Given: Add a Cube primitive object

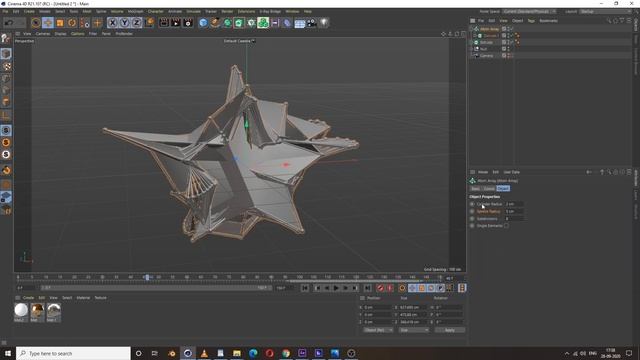Looking at the screenshot, I should [x=203, y=23].
